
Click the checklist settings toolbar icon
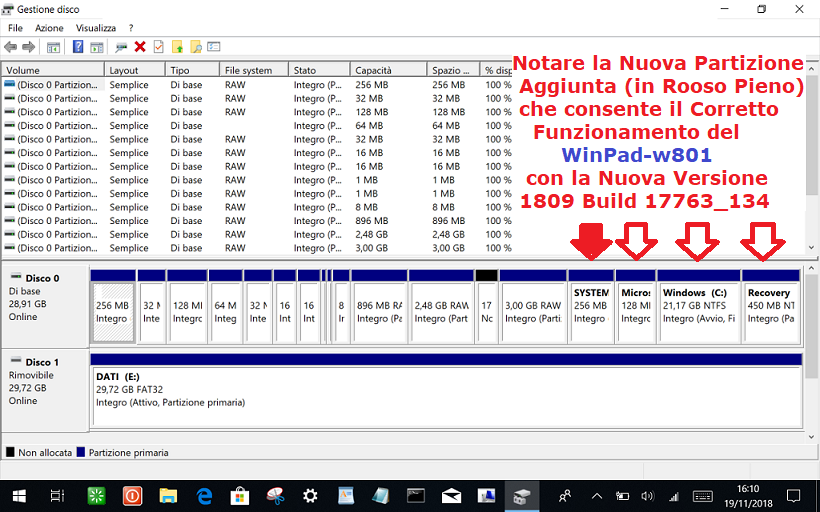[x=214, y=47]
